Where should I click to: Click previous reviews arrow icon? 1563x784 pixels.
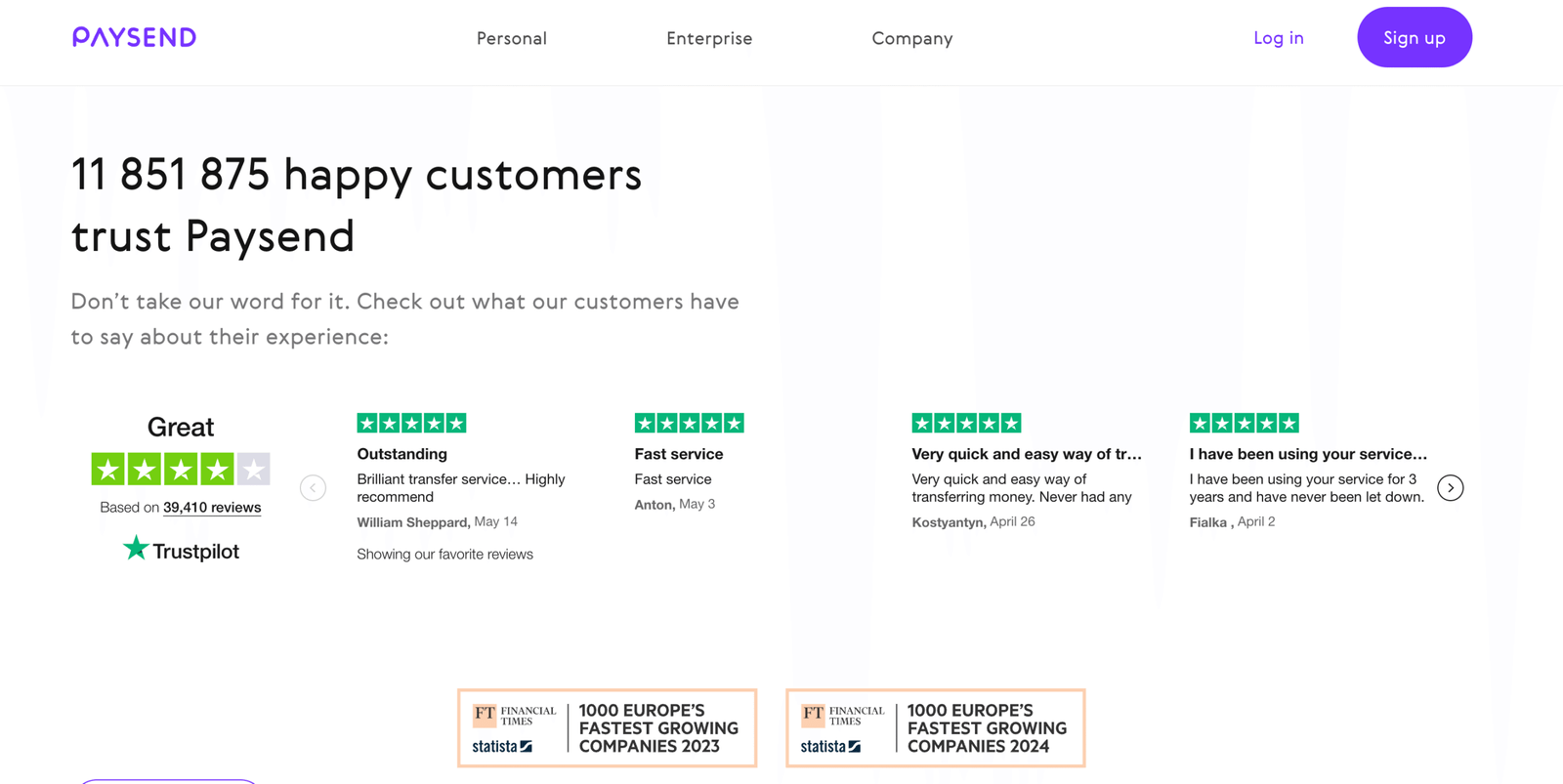(x=313, y=487)
